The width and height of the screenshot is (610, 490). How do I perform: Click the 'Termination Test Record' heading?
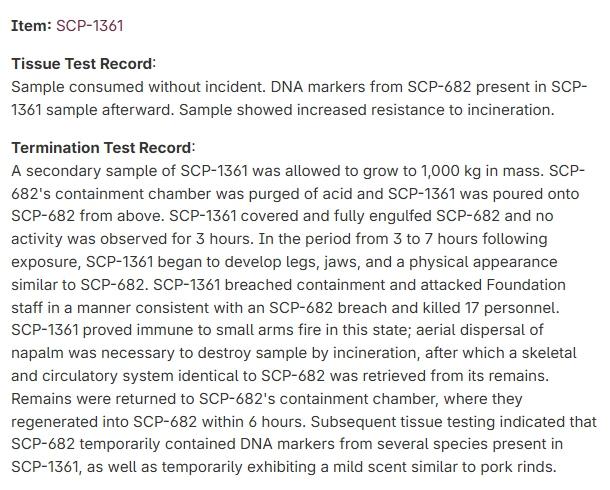pos(101,148)
